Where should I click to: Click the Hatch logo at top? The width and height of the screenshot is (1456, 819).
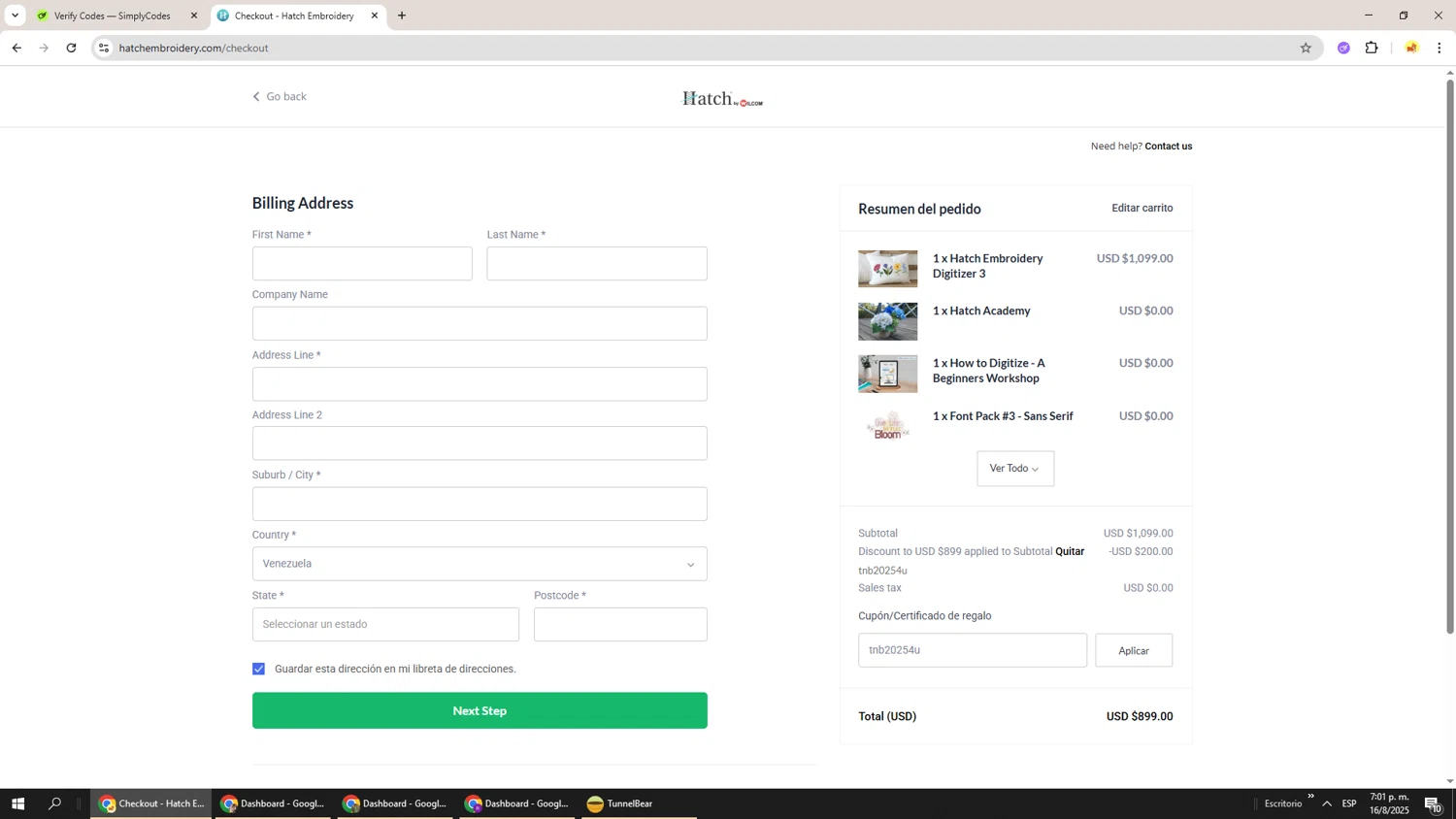[722, 99]
